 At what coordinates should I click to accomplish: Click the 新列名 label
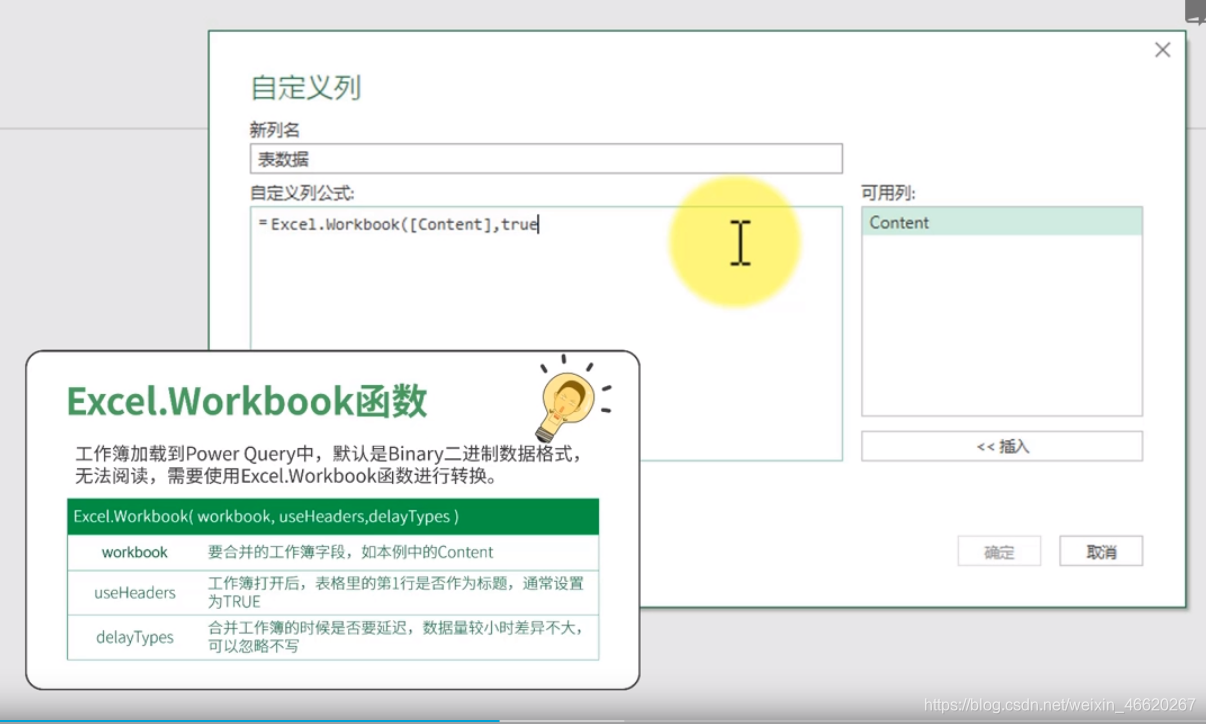(275, 130)
